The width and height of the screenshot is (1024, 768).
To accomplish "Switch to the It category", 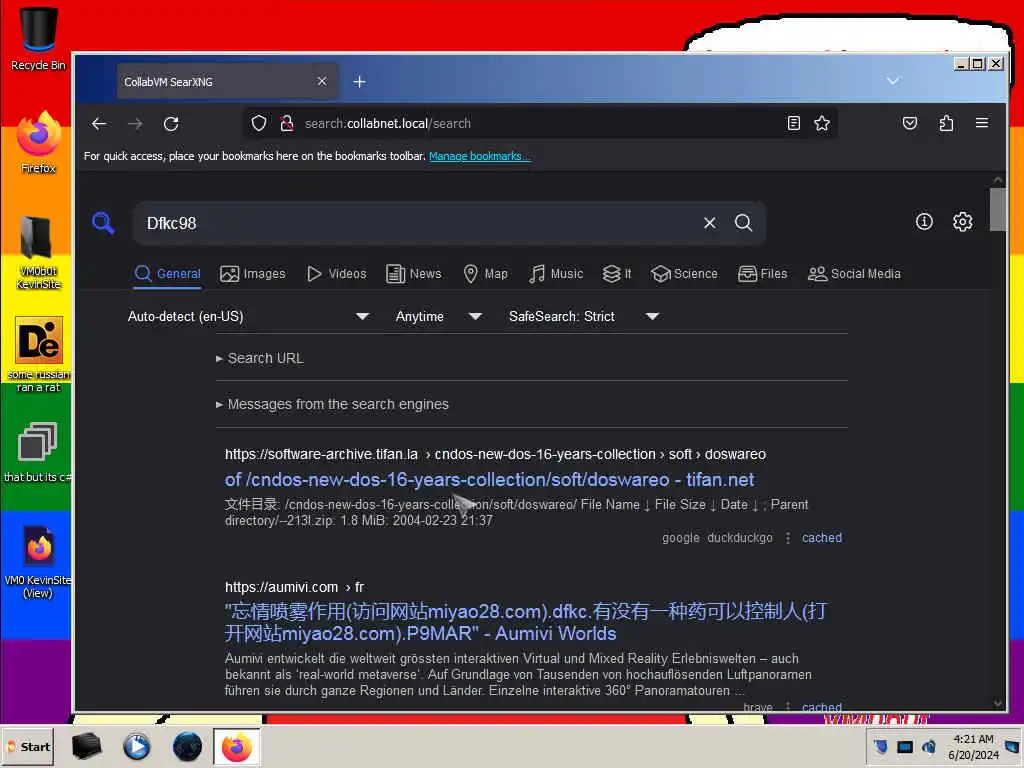I will click(616, 274).
